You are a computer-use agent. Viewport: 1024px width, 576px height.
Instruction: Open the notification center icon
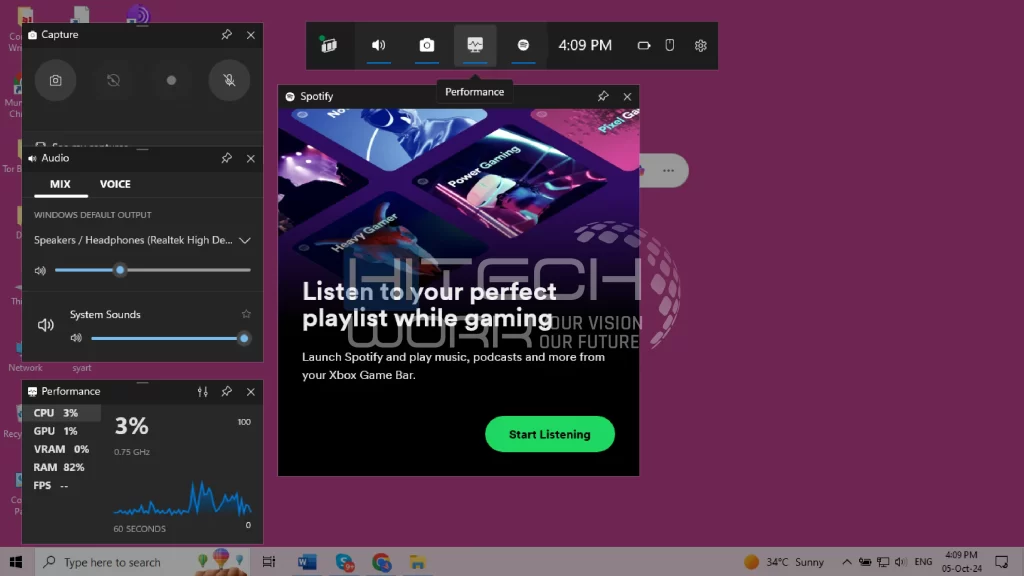1002,562
